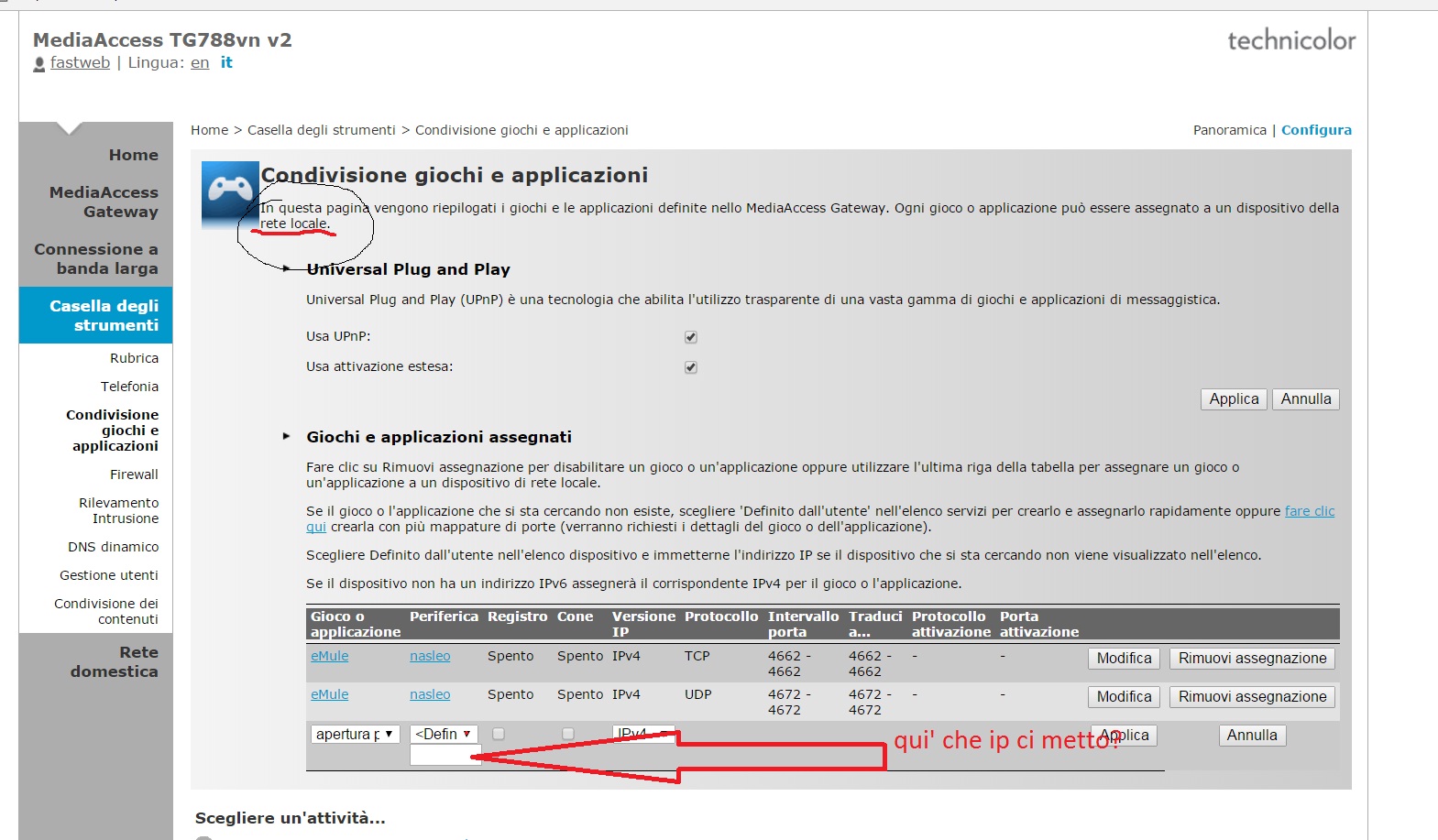Viewport: 1438px width, 840px height.
Task: Open Connessione a banda larga menu
Action: pos(96,258)
